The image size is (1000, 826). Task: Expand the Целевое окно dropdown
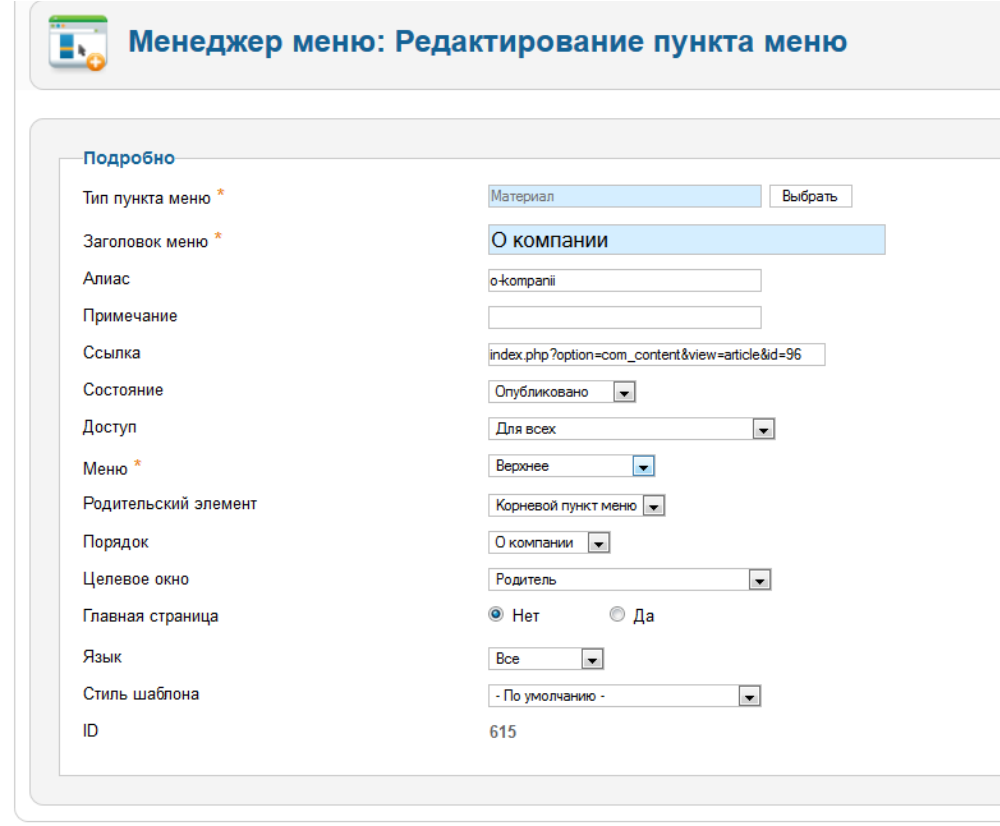pyautogui.click(x=629, y=580)
